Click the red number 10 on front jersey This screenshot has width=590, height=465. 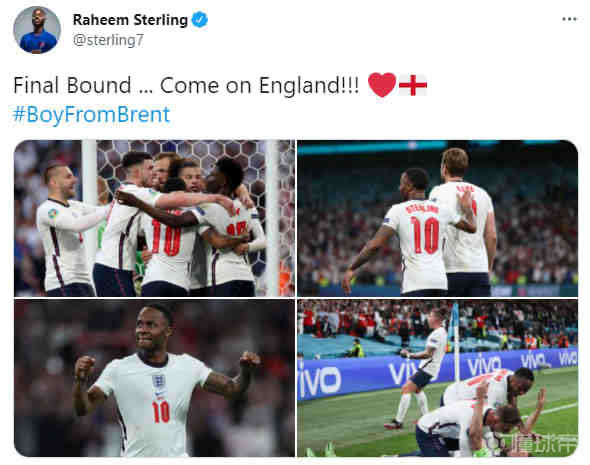pyautogui.click(x=161, y=411)
